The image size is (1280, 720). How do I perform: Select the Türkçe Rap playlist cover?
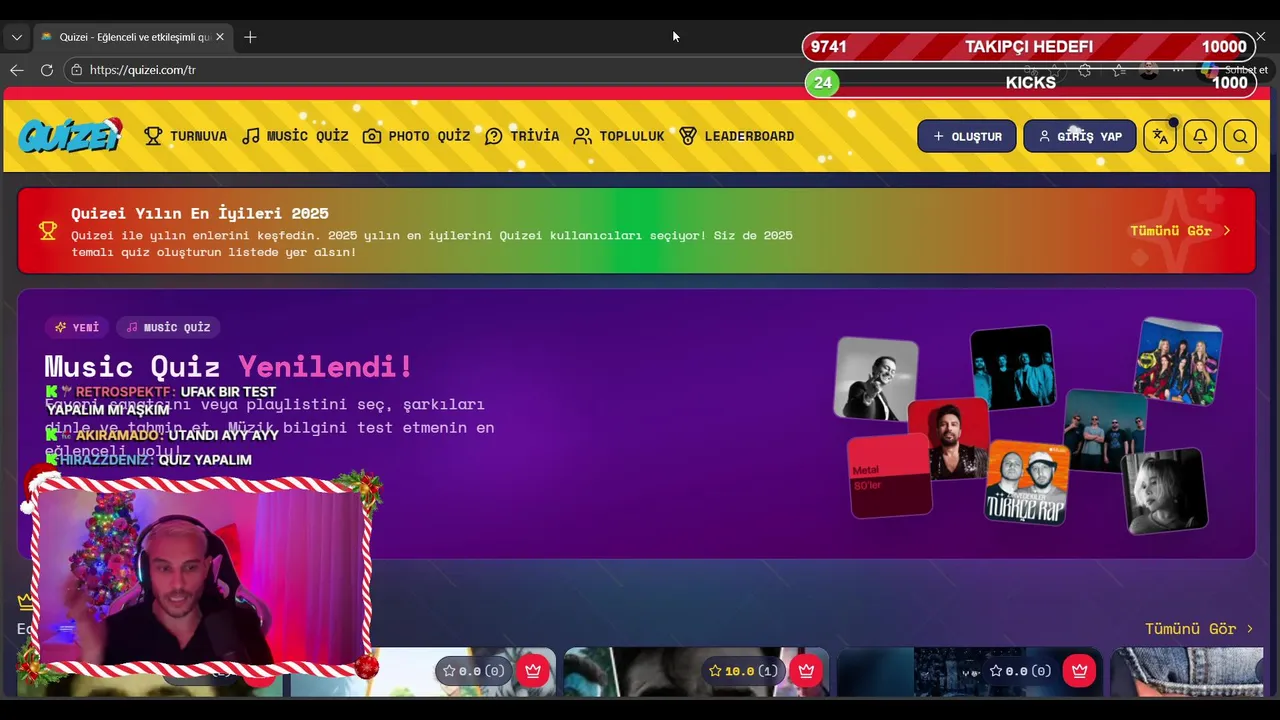point(1027,482)
